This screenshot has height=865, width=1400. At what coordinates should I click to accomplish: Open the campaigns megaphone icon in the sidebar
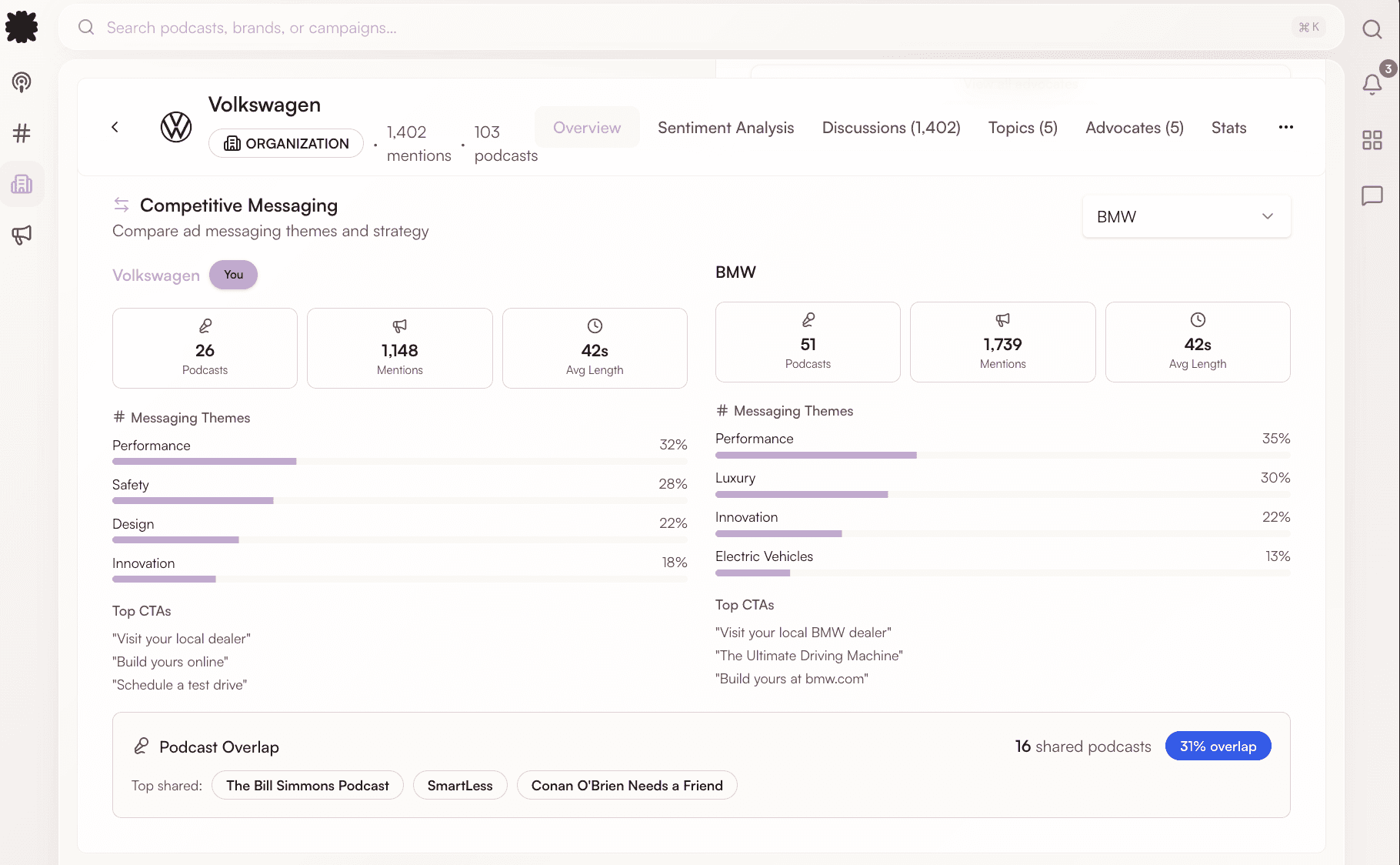tap(22, 235)
